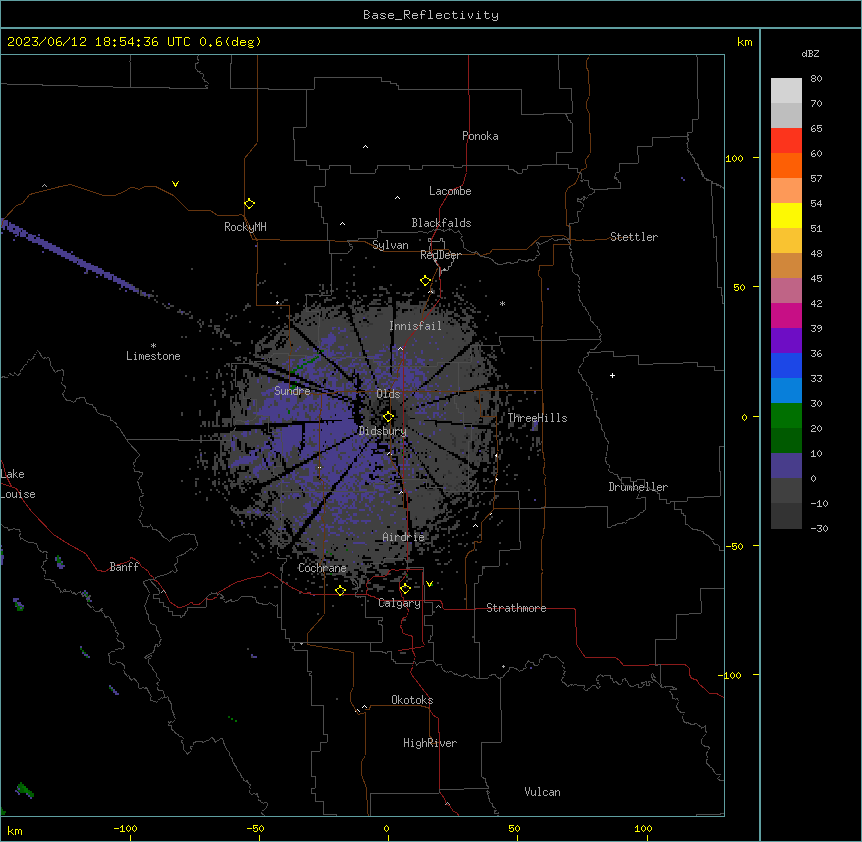
Task: Click the Cochrane label
Action: 322,568
